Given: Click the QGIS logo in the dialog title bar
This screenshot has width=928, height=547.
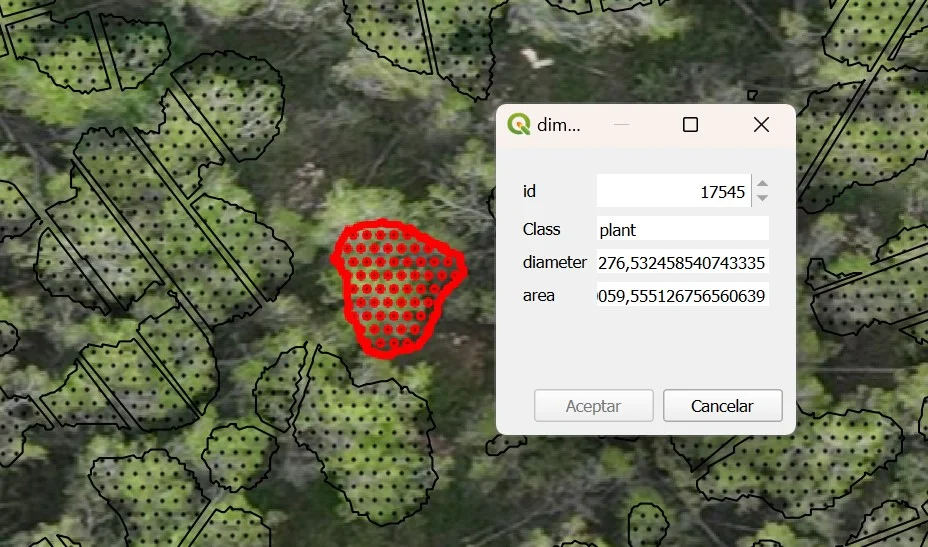Looking at the screenshot, I should [x=519, y=125].
